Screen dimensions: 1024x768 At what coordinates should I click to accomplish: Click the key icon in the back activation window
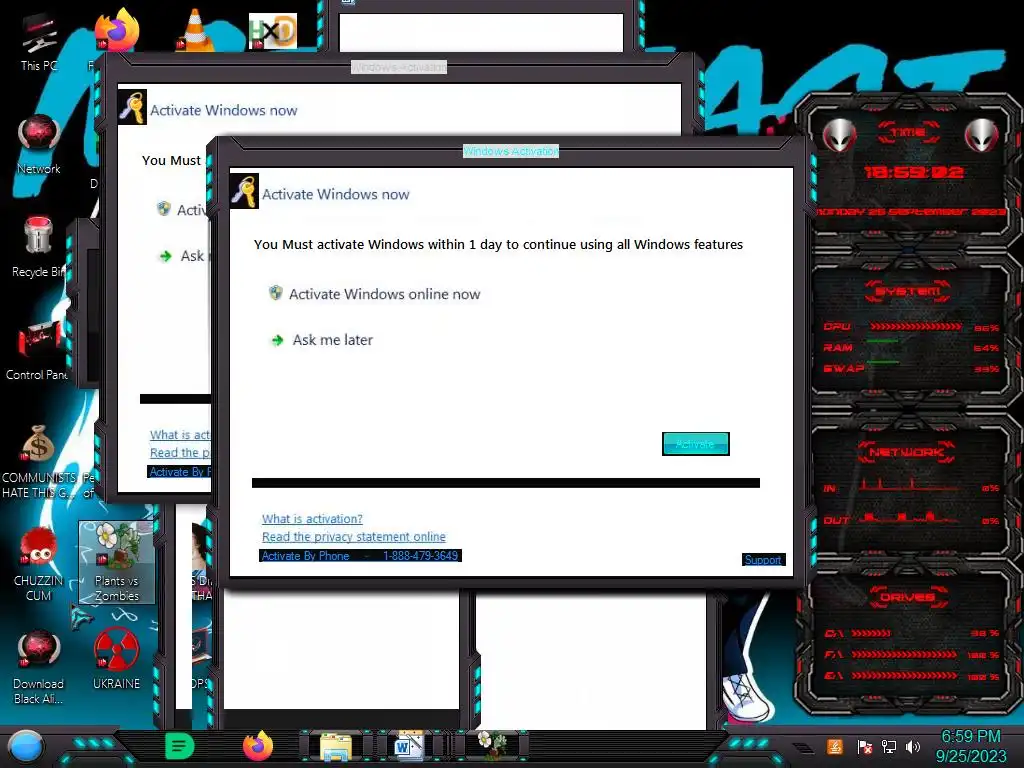pos(132,107)
